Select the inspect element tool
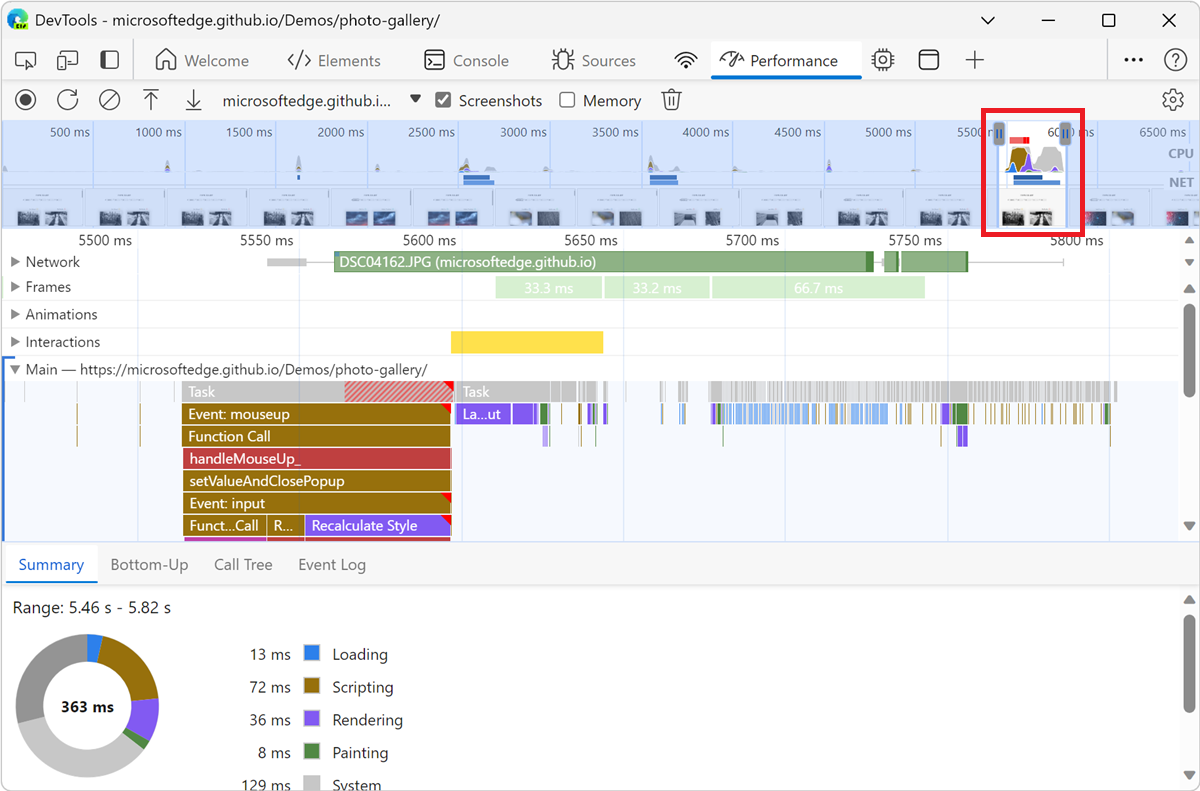The width and height of the screenshot is (1200, 791). coord(25,60)
